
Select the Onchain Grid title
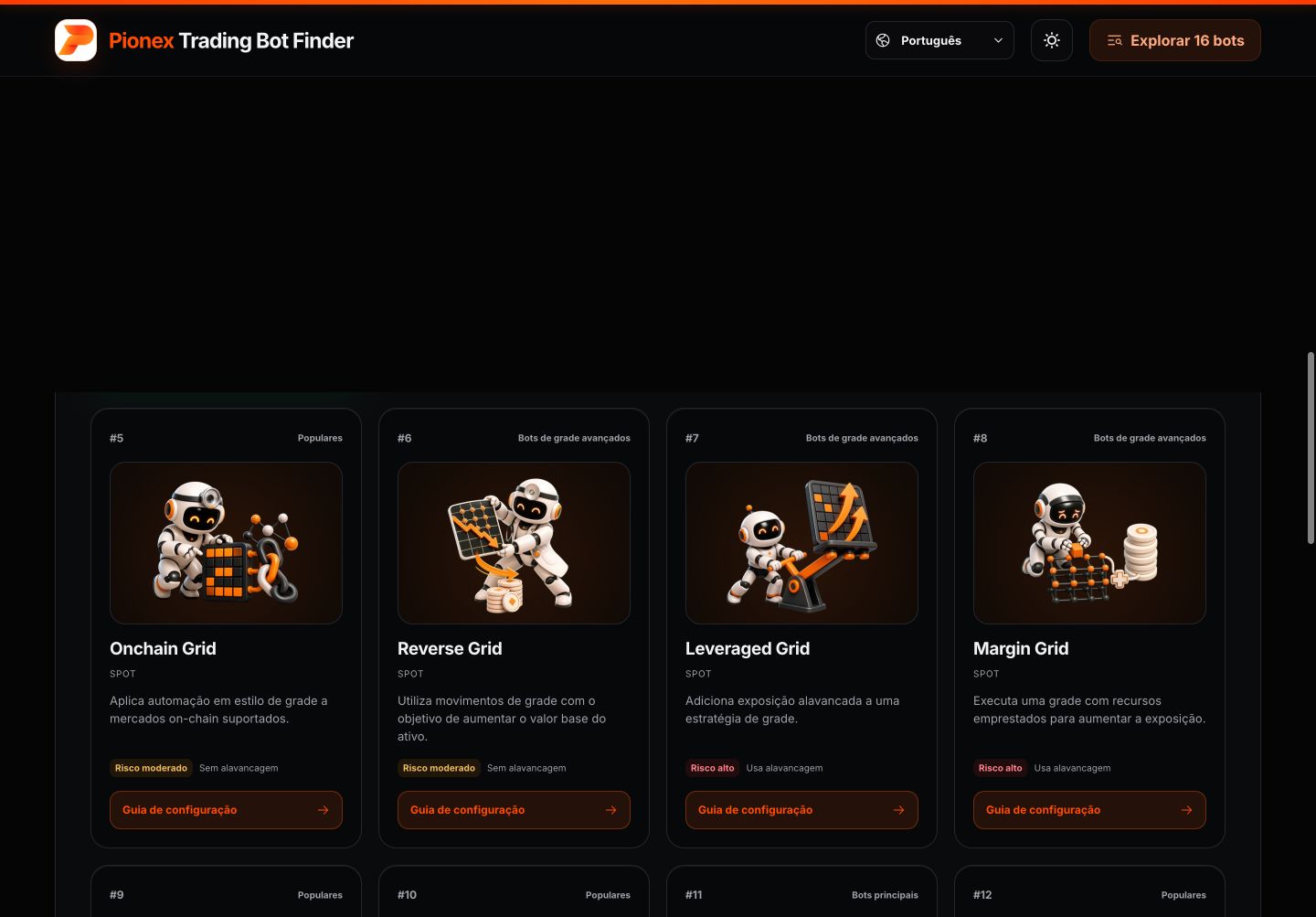point(163,648)
